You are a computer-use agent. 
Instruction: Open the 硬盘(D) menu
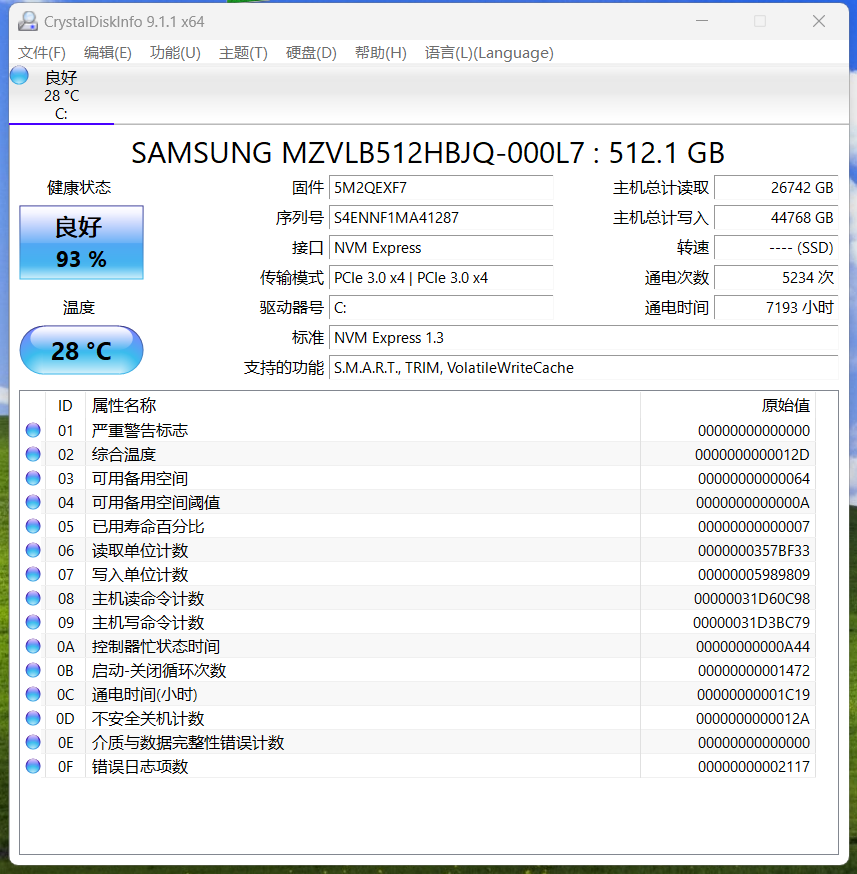pyautogui.click(x=311, y=53)
